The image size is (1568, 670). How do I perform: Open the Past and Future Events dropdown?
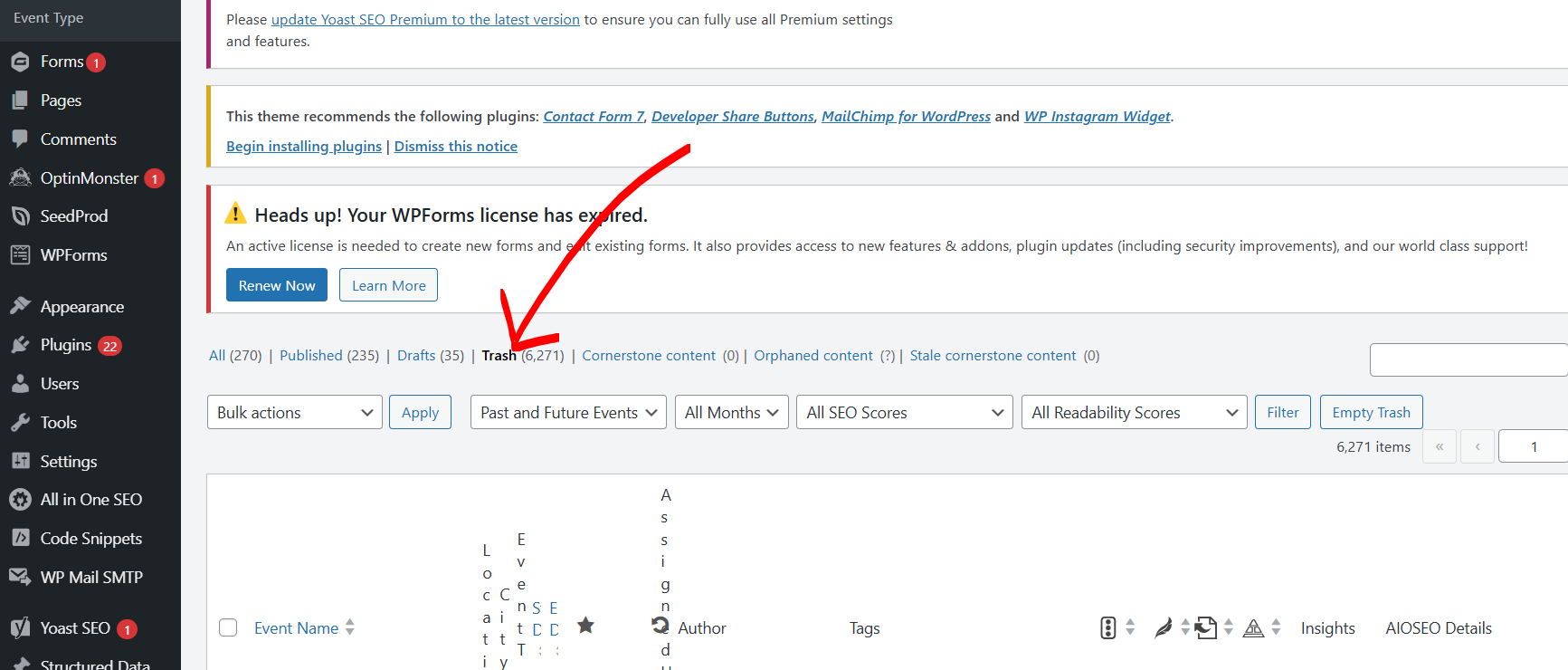click(x=568, y=412)
